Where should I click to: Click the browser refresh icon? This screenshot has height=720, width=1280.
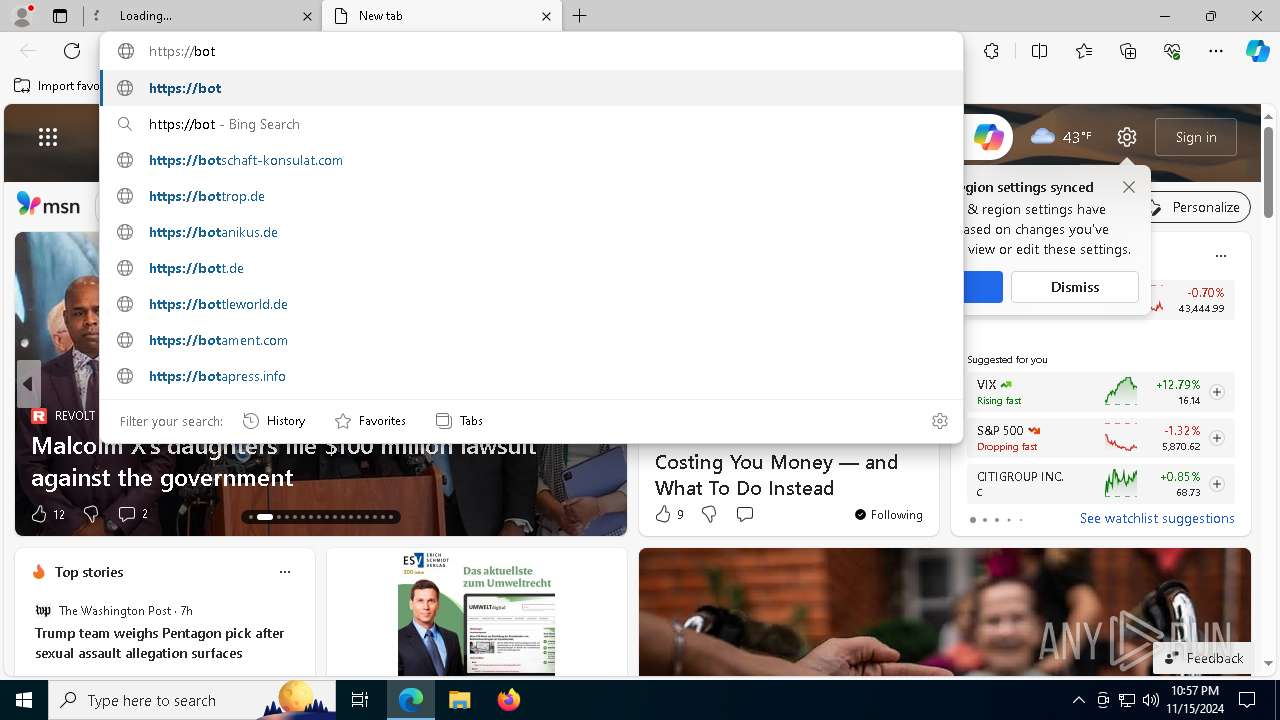(x=72, y=51)
